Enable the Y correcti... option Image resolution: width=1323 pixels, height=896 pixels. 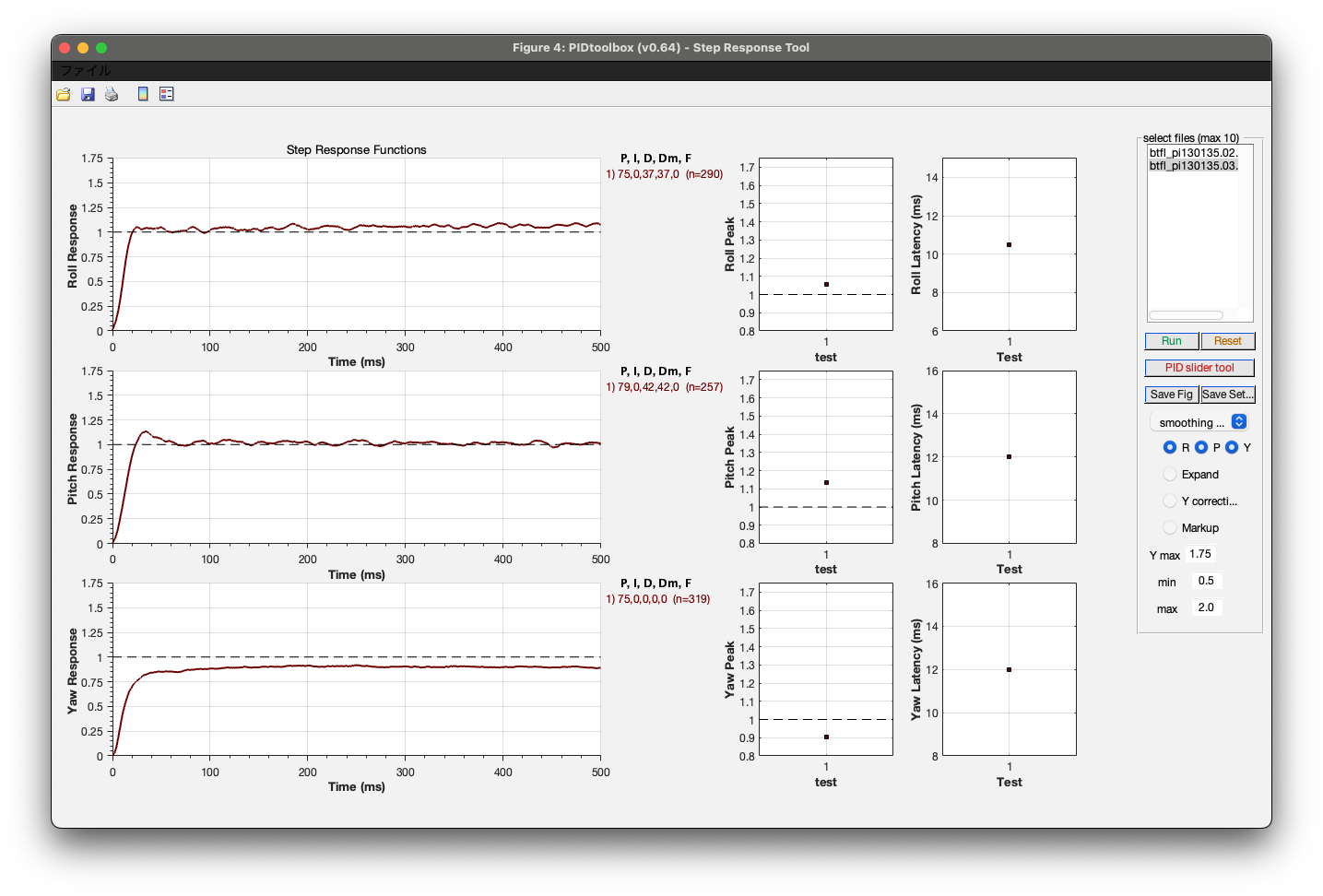click(x=1170, y=501)
